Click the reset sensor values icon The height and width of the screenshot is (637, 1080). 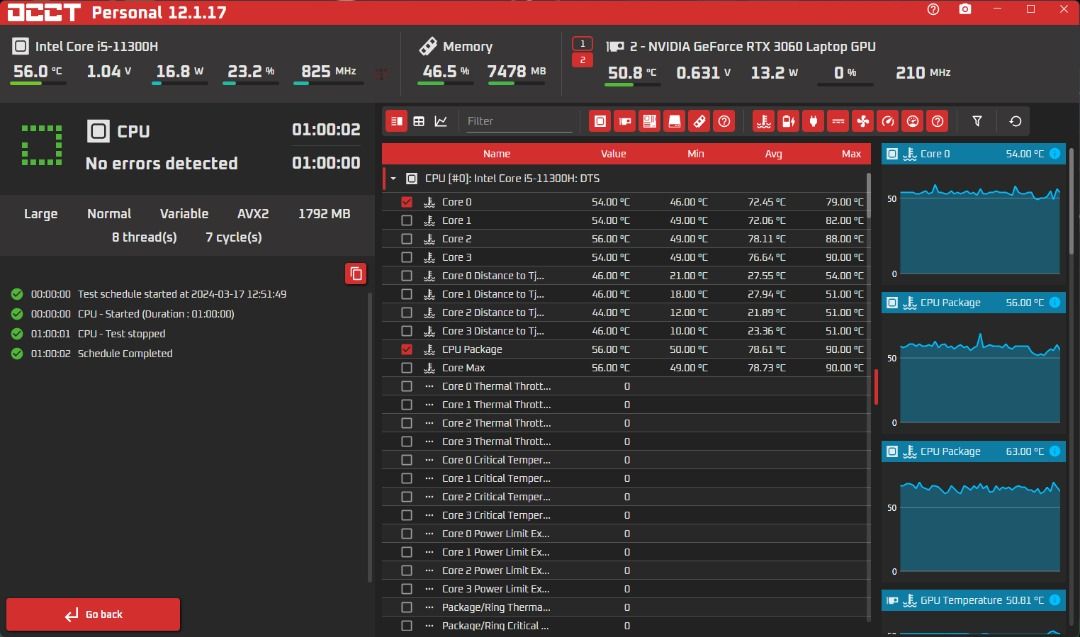tap(1015, 121)
